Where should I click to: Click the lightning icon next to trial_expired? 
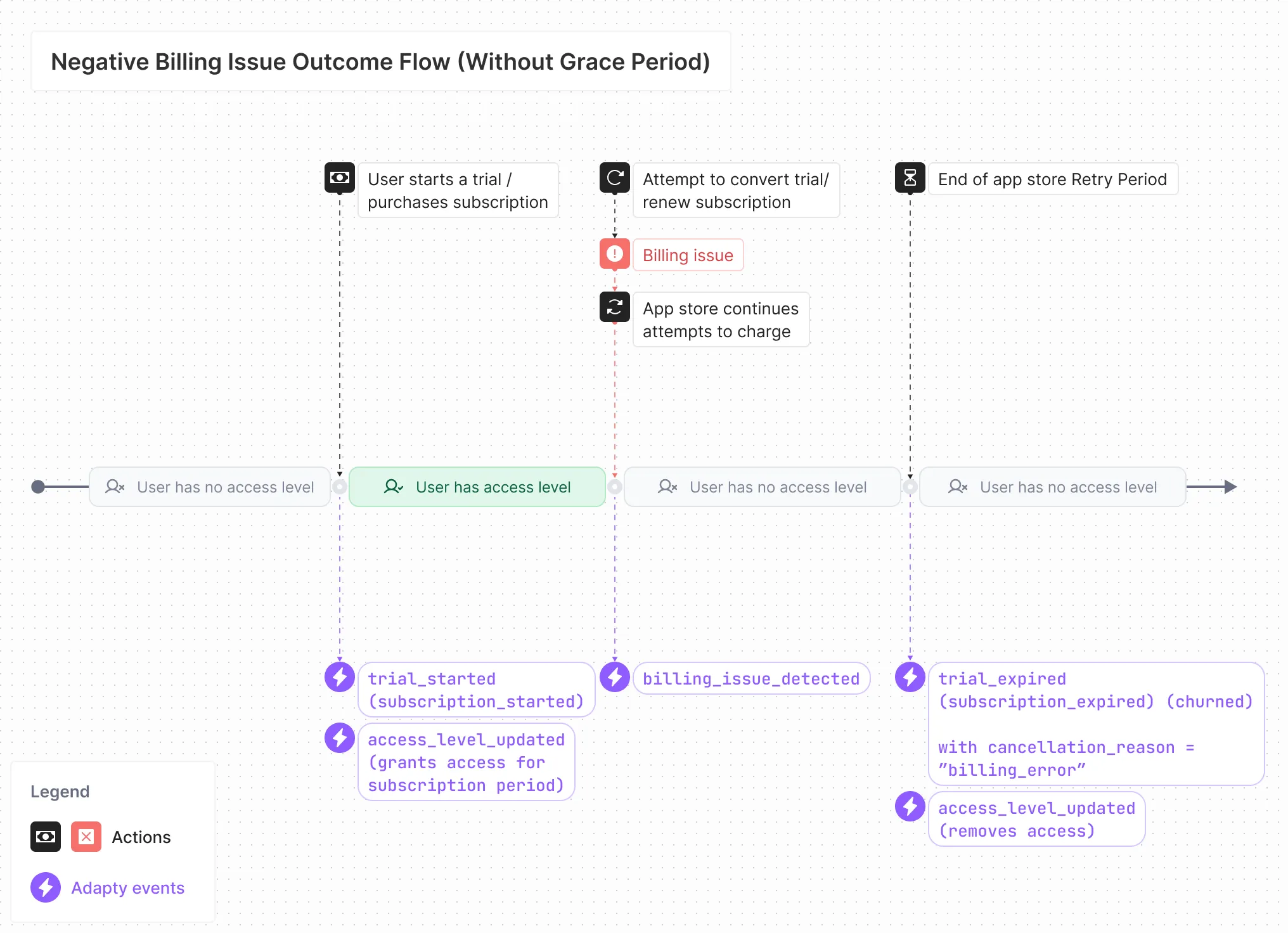910,677
